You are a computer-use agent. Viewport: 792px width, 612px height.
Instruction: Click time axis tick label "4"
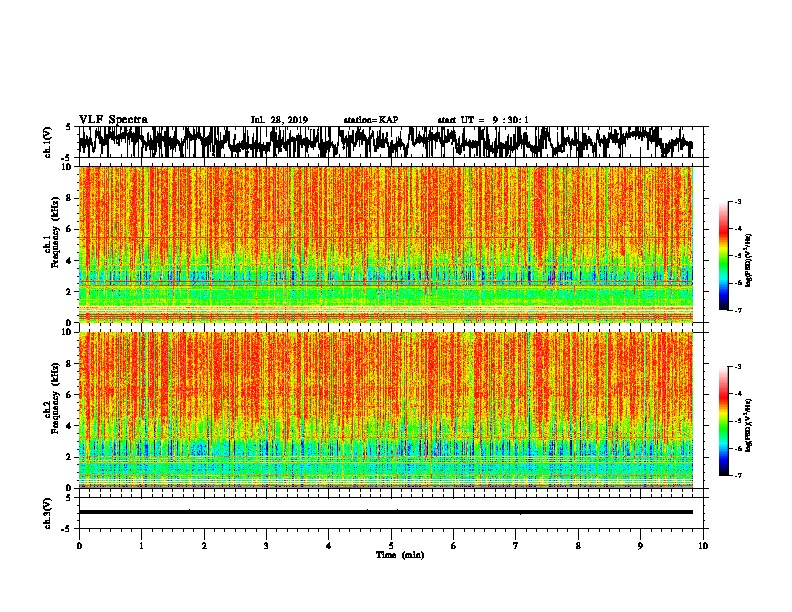tap(329, 546)
